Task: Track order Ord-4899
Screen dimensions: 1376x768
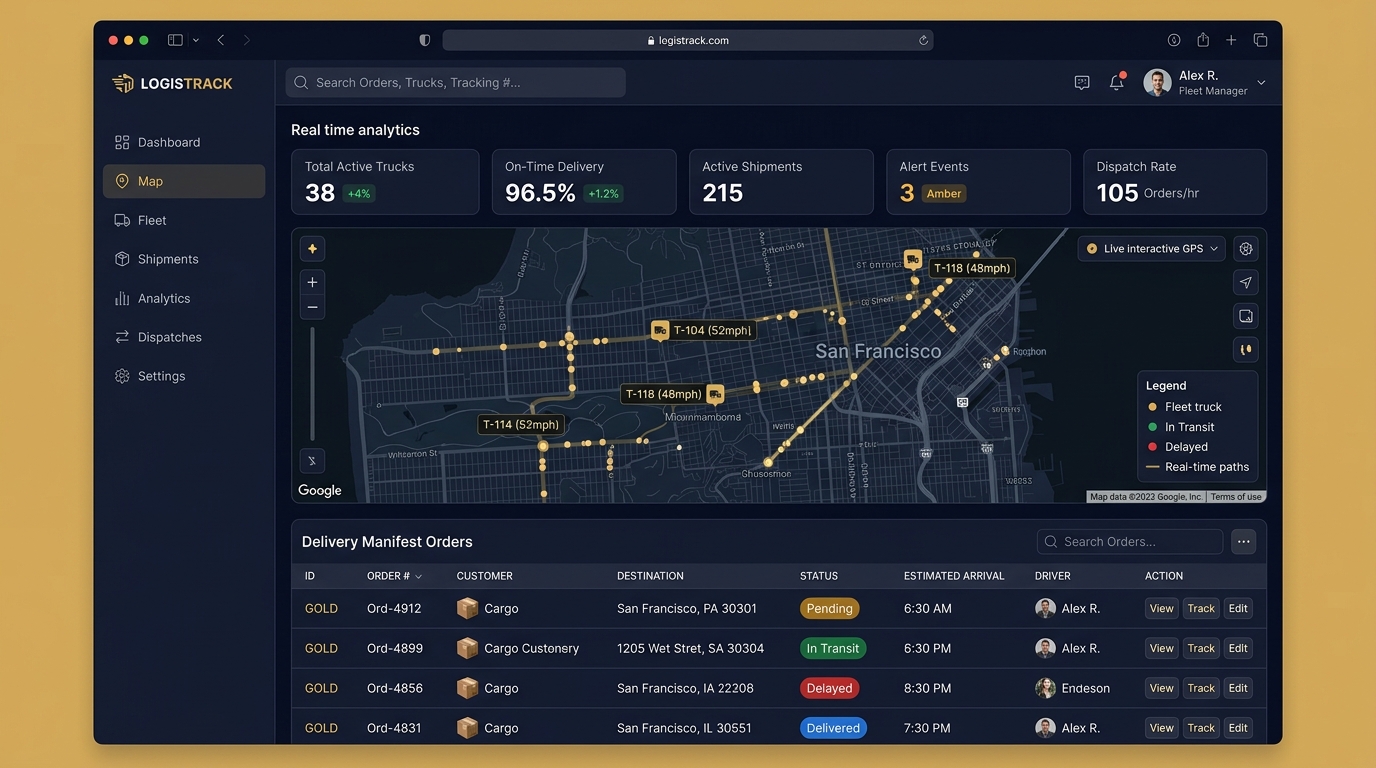Action: click(x=1201, y=648)
